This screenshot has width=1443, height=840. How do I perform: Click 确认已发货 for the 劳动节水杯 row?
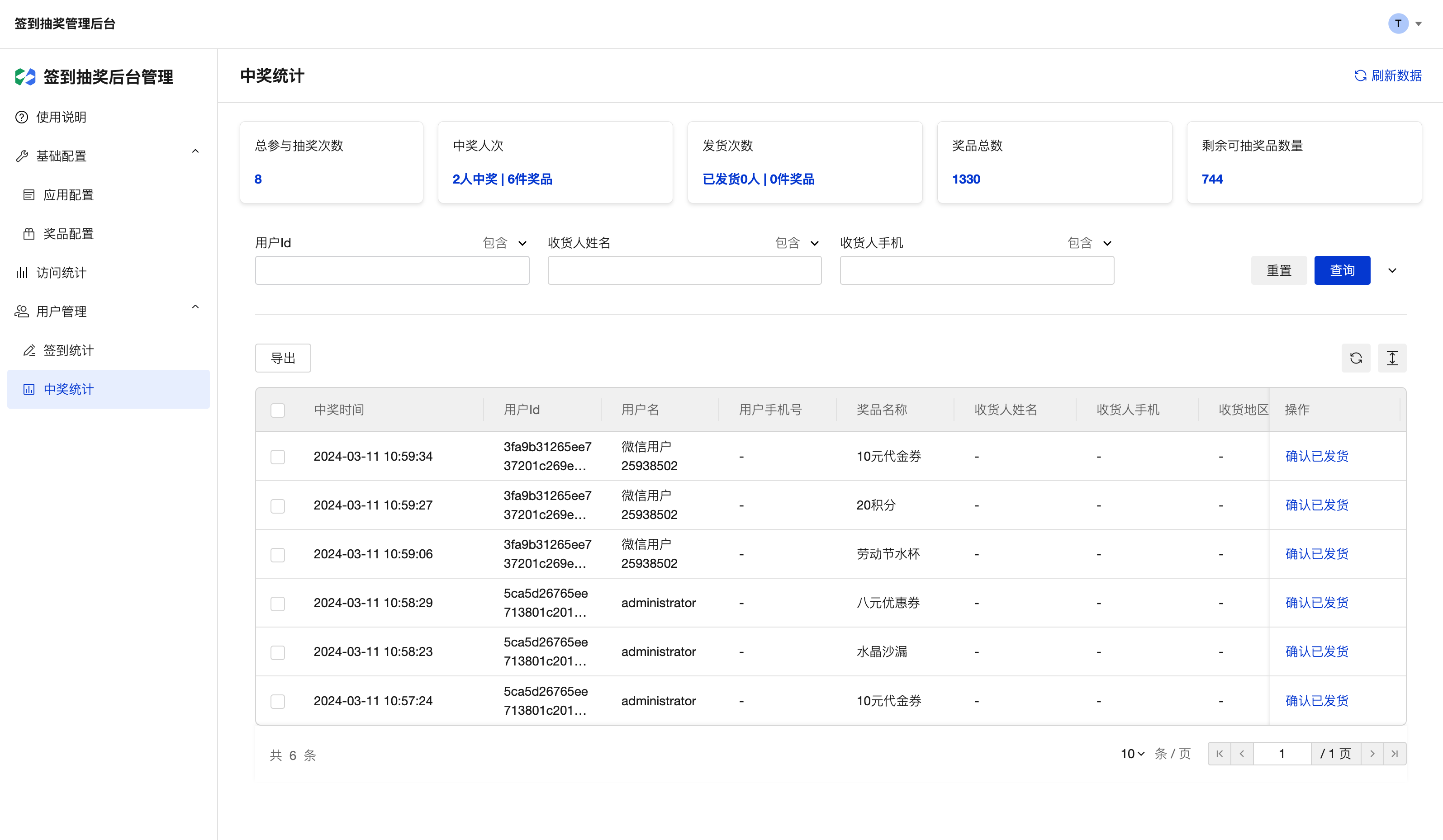(x=1316, y=554)
